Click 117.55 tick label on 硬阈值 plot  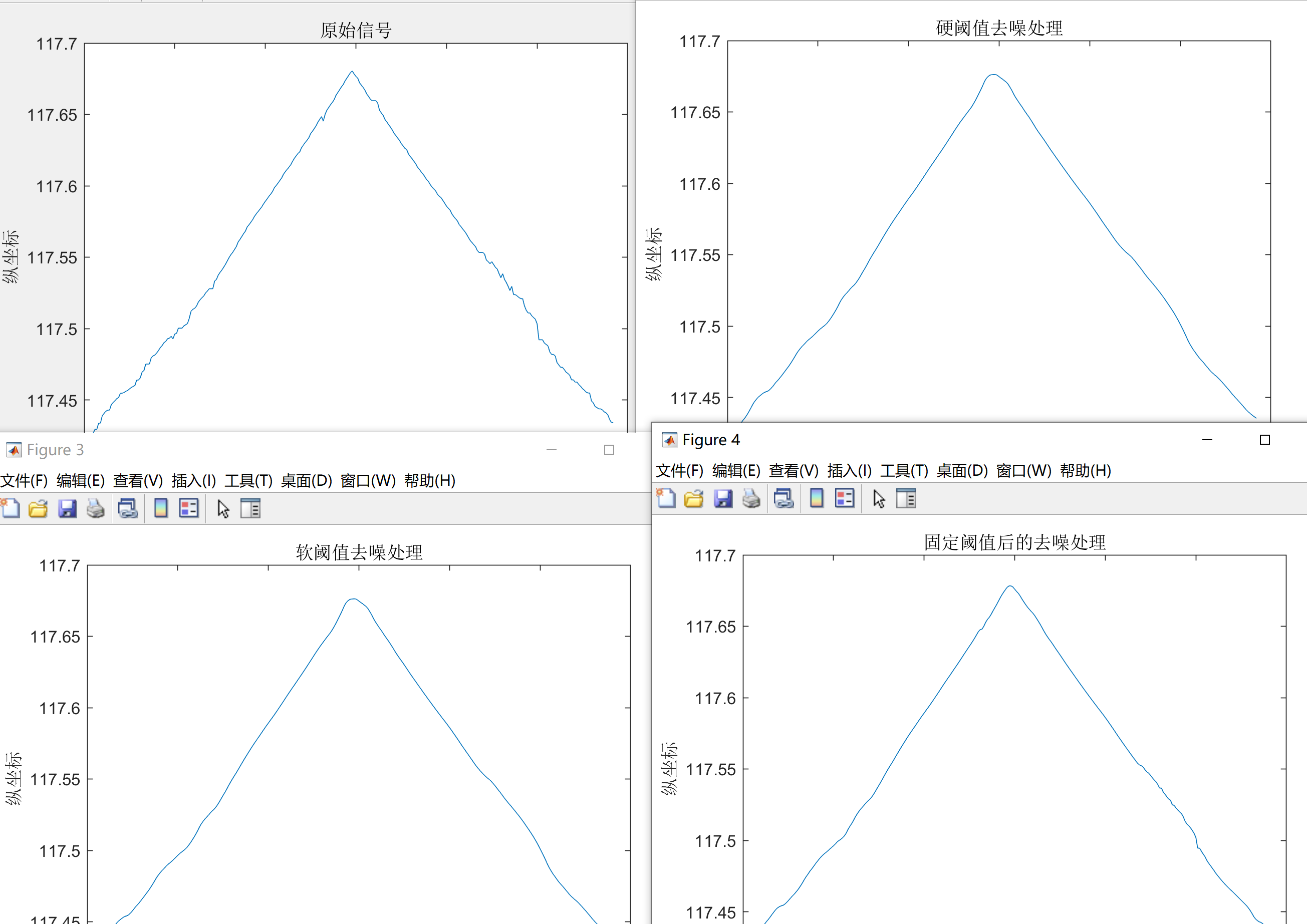point(695,255)
